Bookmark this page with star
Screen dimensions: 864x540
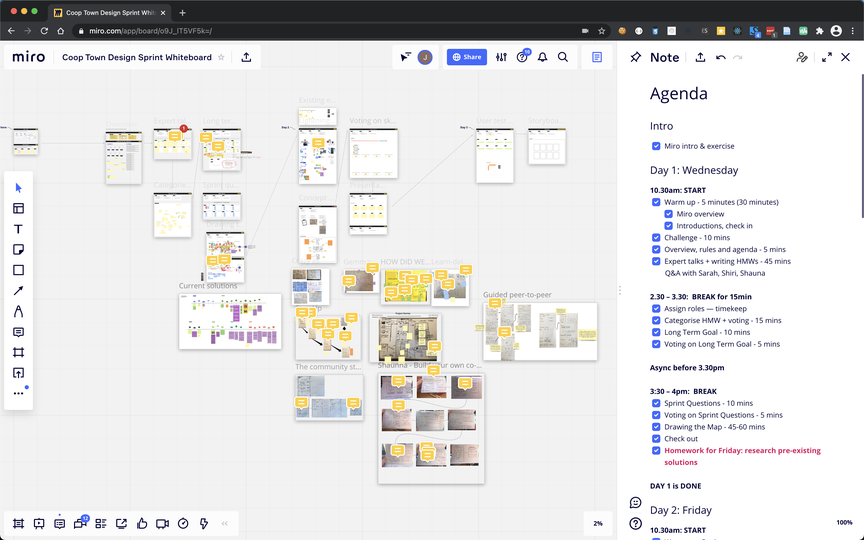[602, 31]
